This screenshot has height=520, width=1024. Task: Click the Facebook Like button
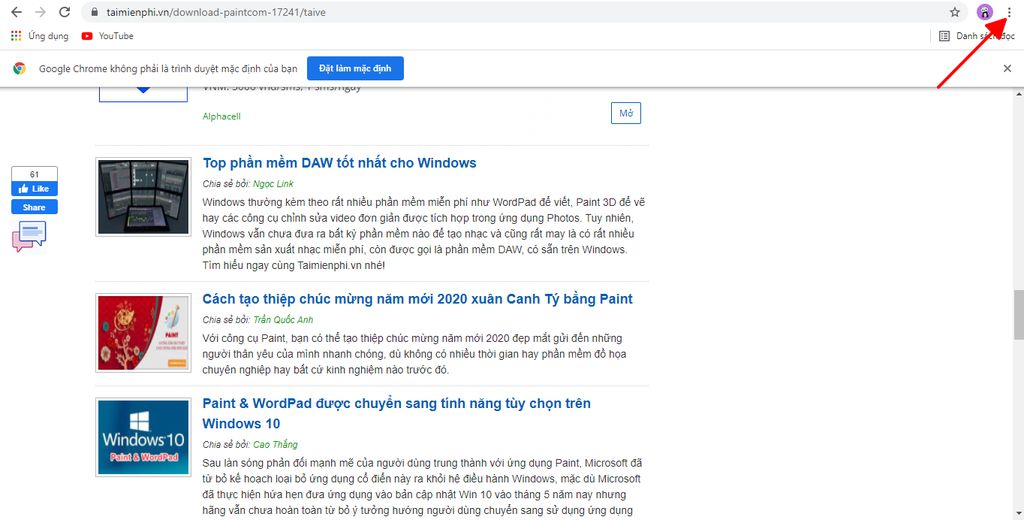[x=35, y=189]
